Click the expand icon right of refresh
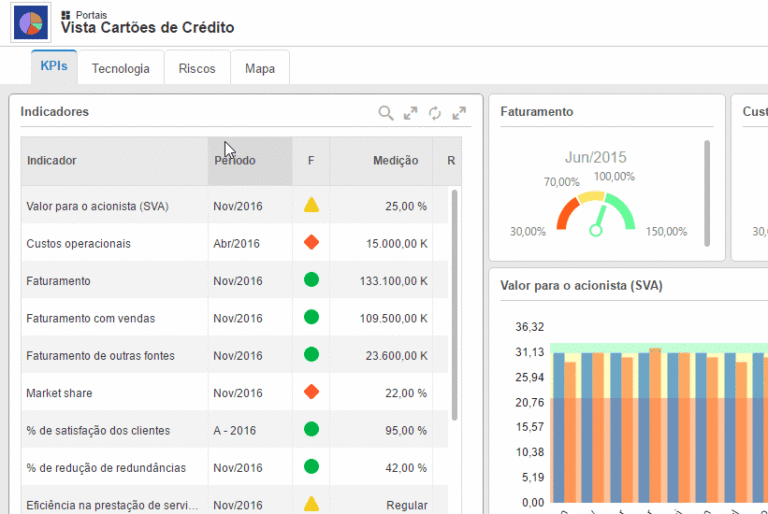 click(x=459, y=113)
